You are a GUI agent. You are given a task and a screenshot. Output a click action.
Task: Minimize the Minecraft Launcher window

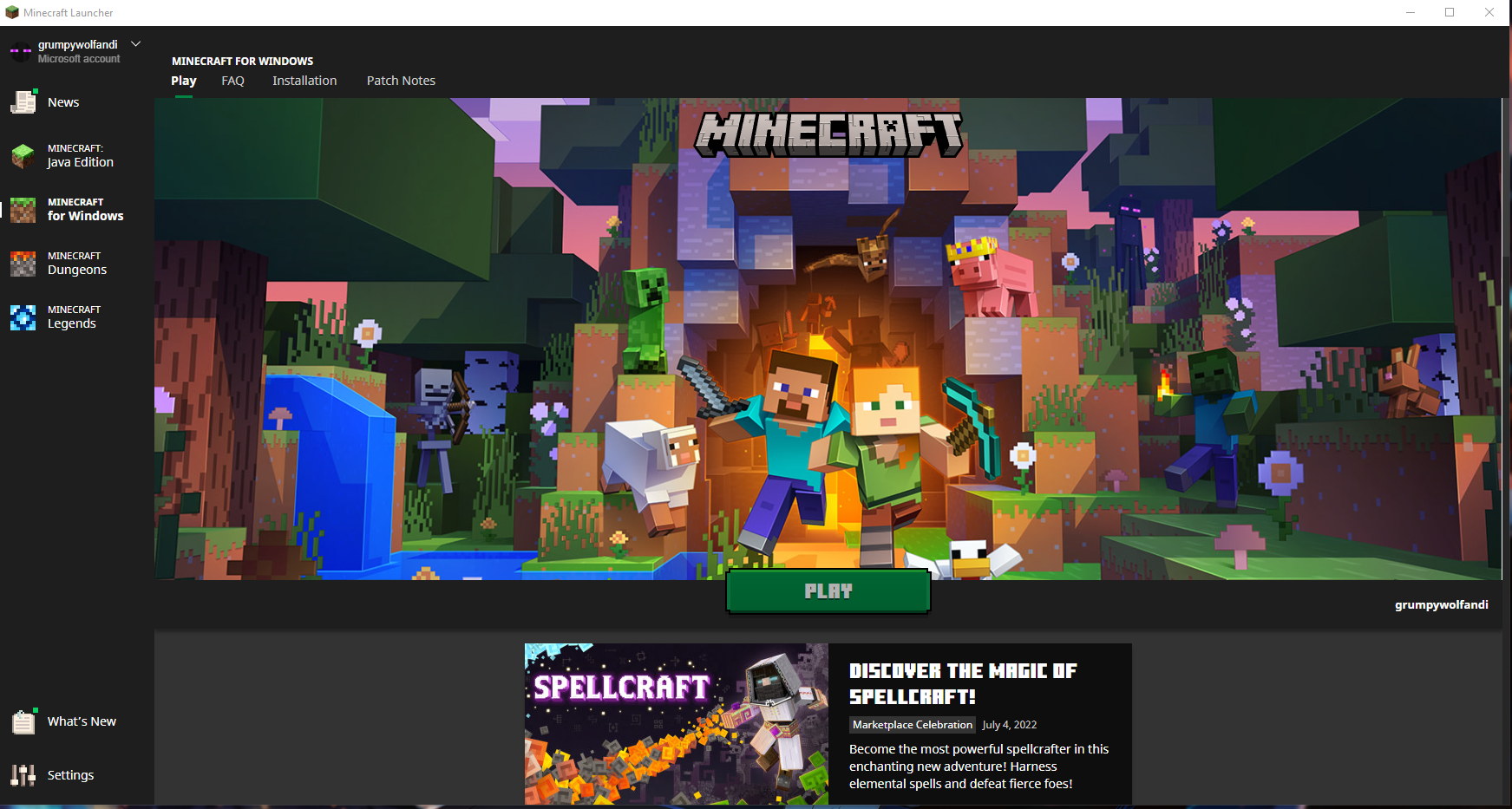(1411, 13)
